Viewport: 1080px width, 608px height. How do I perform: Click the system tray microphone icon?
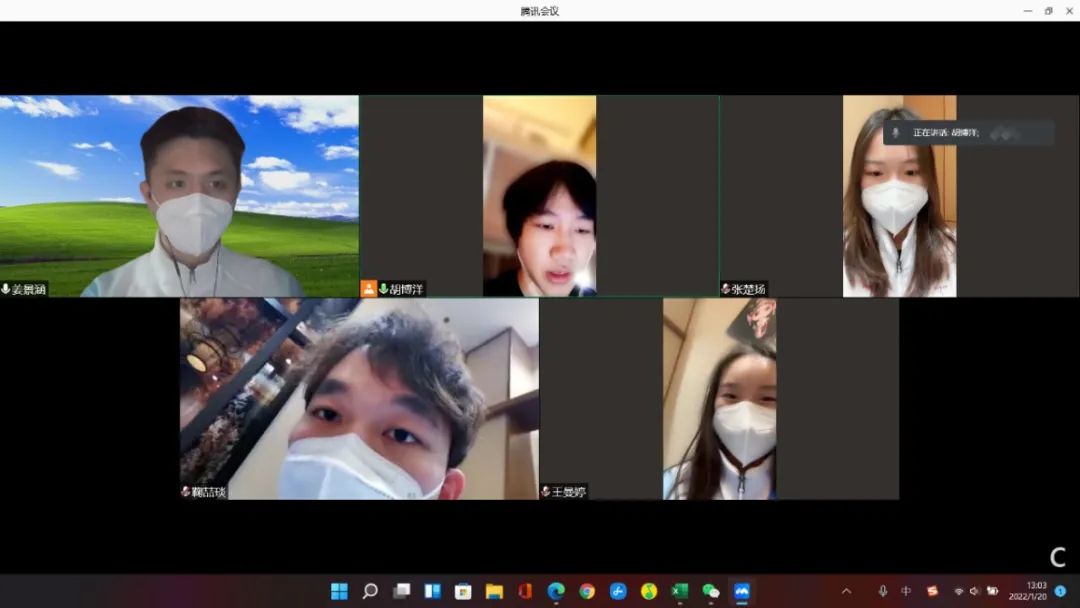[882, 591]
